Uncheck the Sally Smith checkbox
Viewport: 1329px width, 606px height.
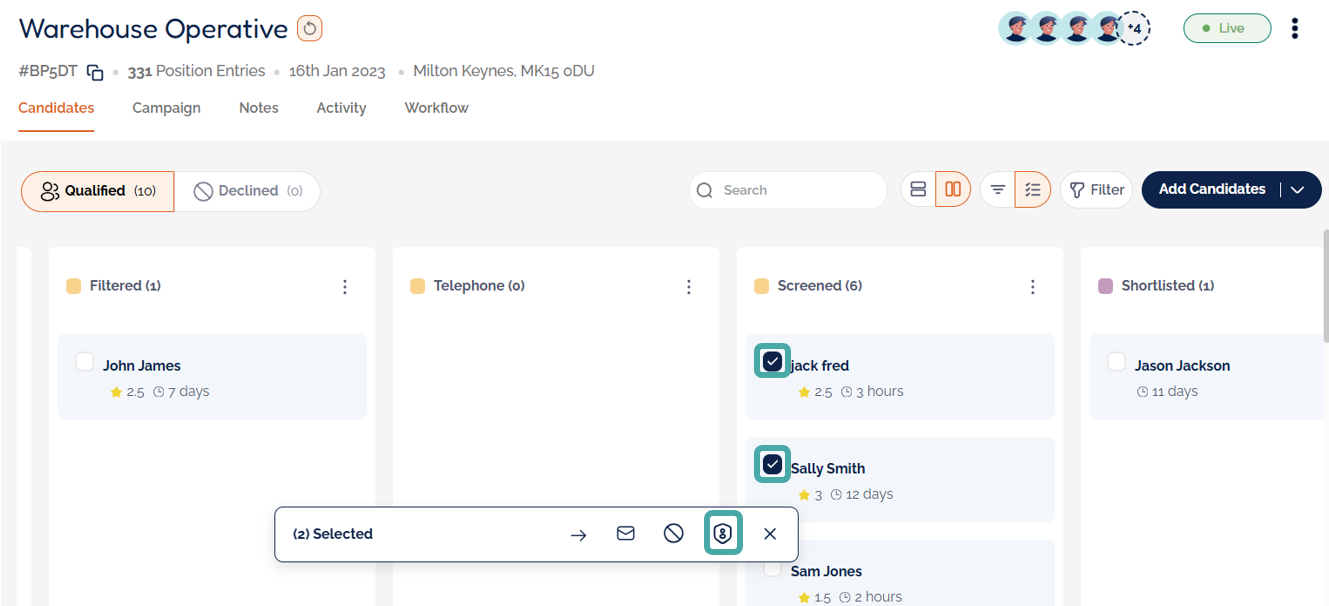point(772,464)
